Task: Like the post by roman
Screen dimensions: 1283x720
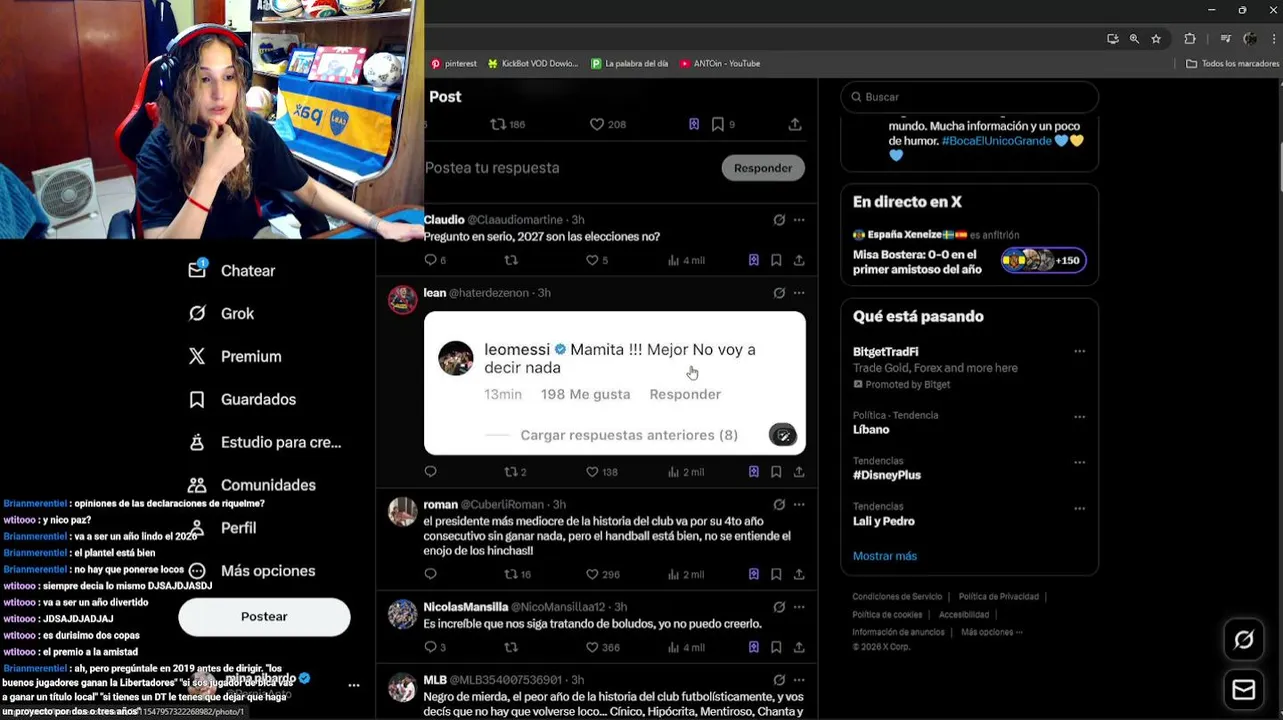Action: 603,574
